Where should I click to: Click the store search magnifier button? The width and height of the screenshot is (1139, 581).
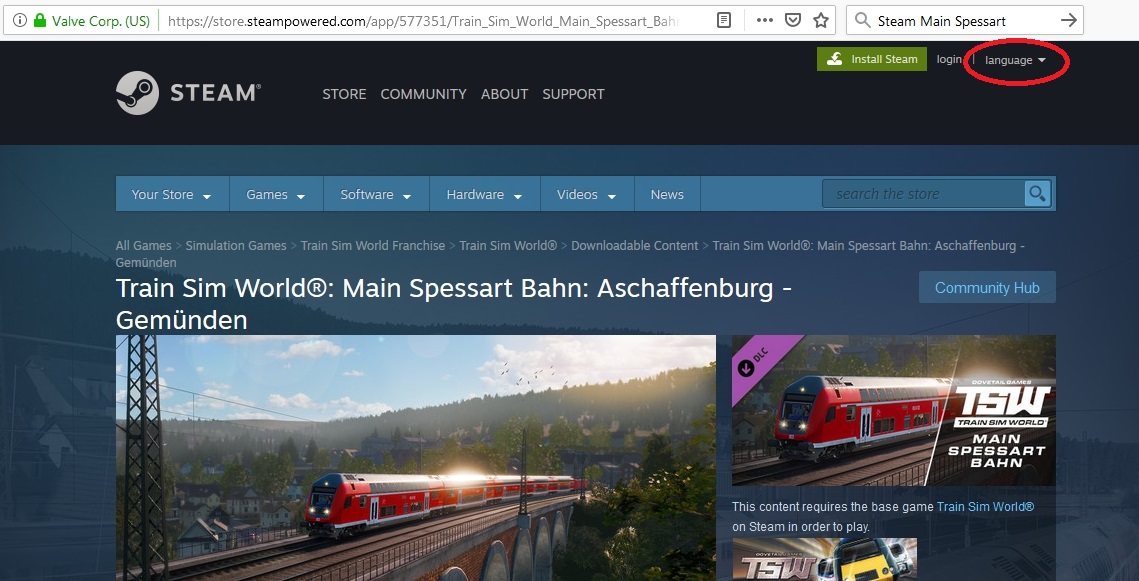pyautogui.click(x=1038, y=194)
